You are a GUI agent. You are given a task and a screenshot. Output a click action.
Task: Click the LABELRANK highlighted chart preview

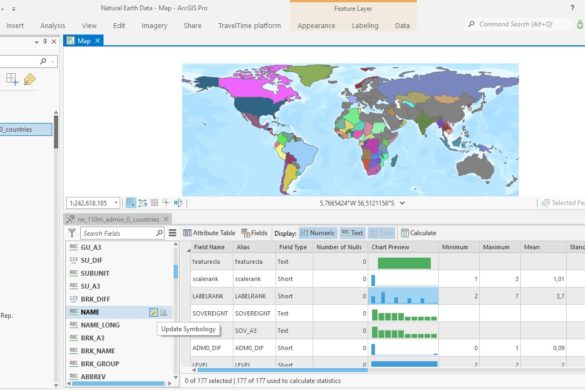[403, 296]
